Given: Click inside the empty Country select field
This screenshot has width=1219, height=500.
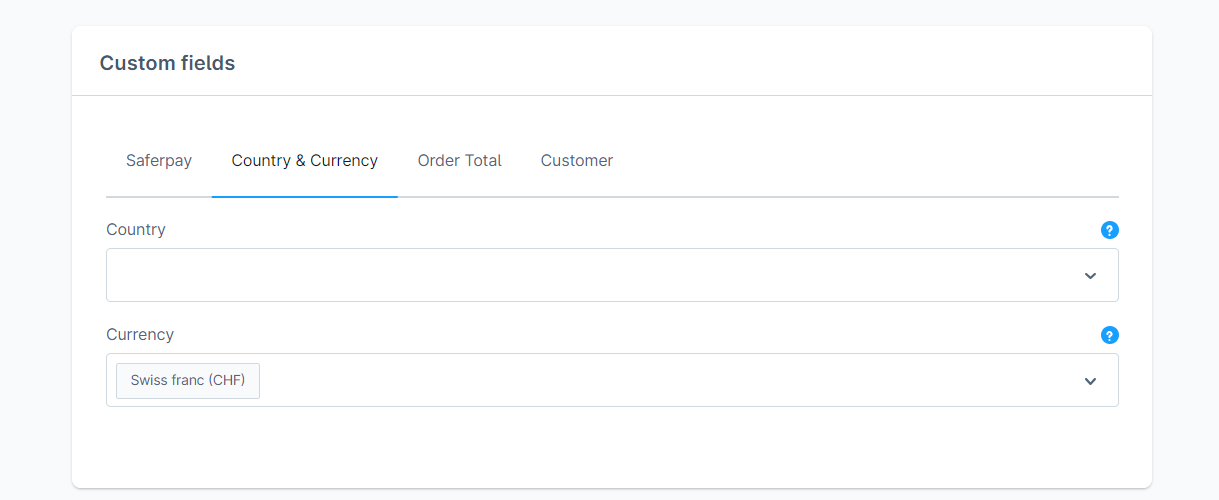Looking at the screenshot, I should (580, 275).
